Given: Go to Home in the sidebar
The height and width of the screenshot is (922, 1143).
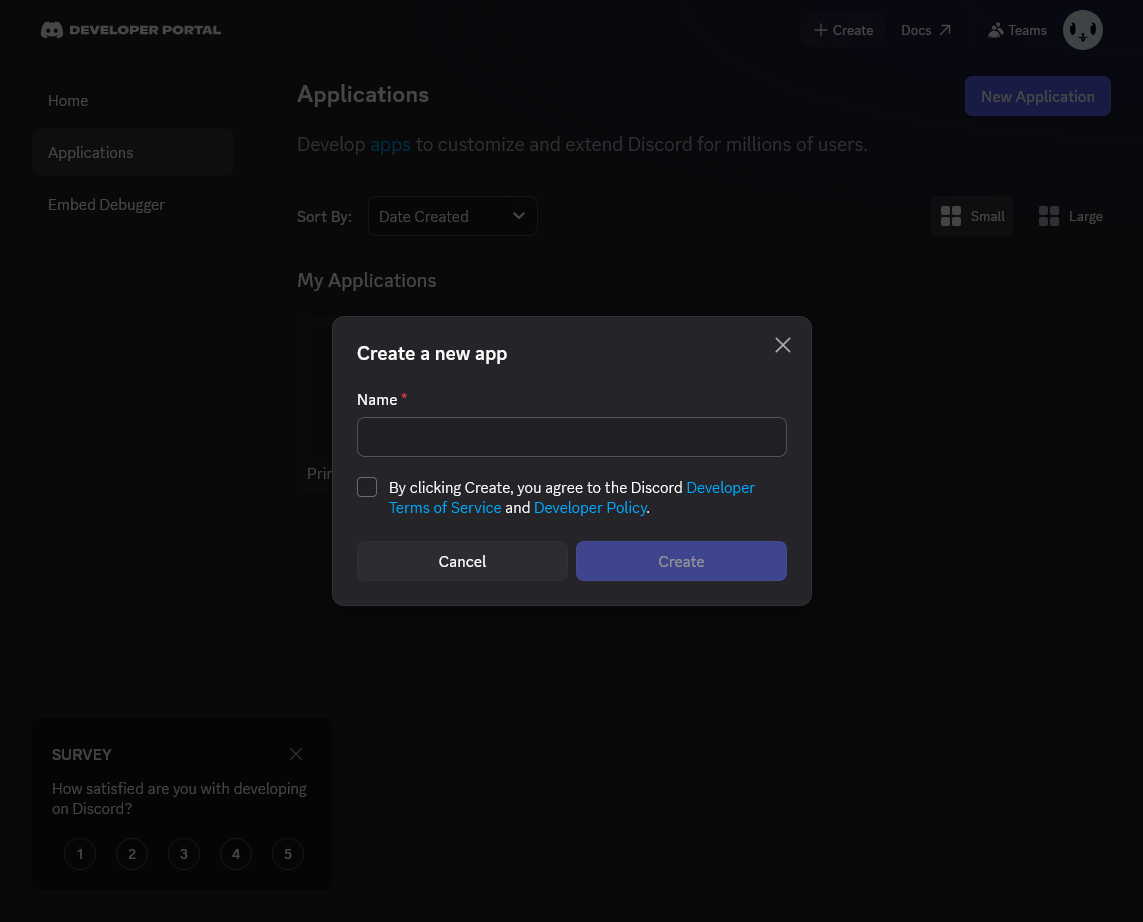Looking at the screenshot, I should 68,101.
